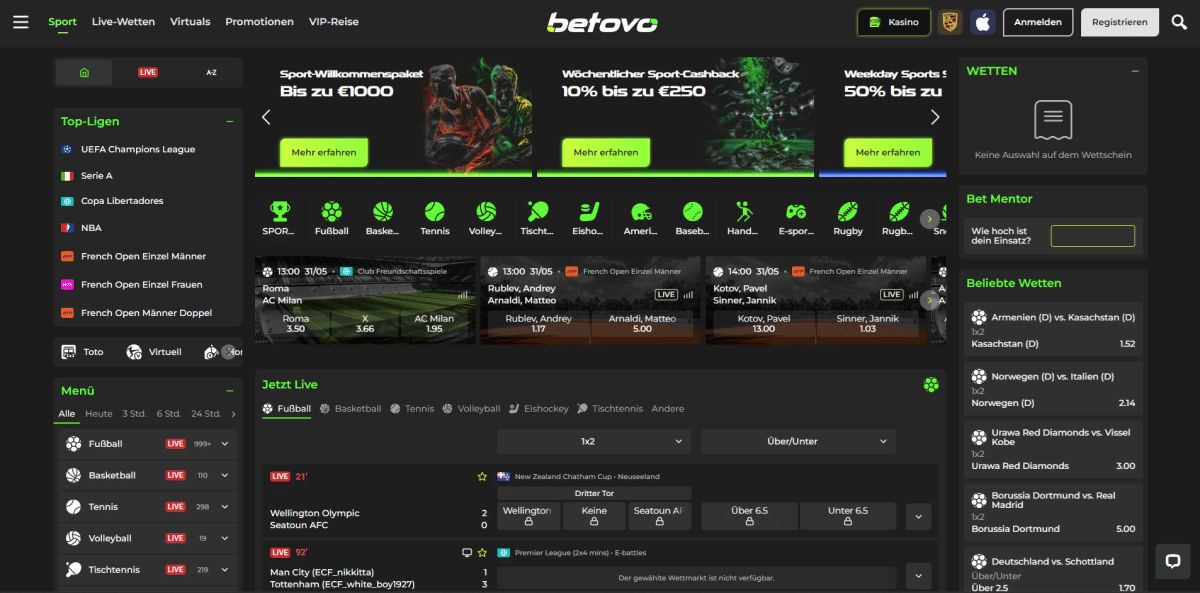1200x593 pixels.
Task: Toggle the LIVE filter in sidebar
Action: (x=148, y=72)
